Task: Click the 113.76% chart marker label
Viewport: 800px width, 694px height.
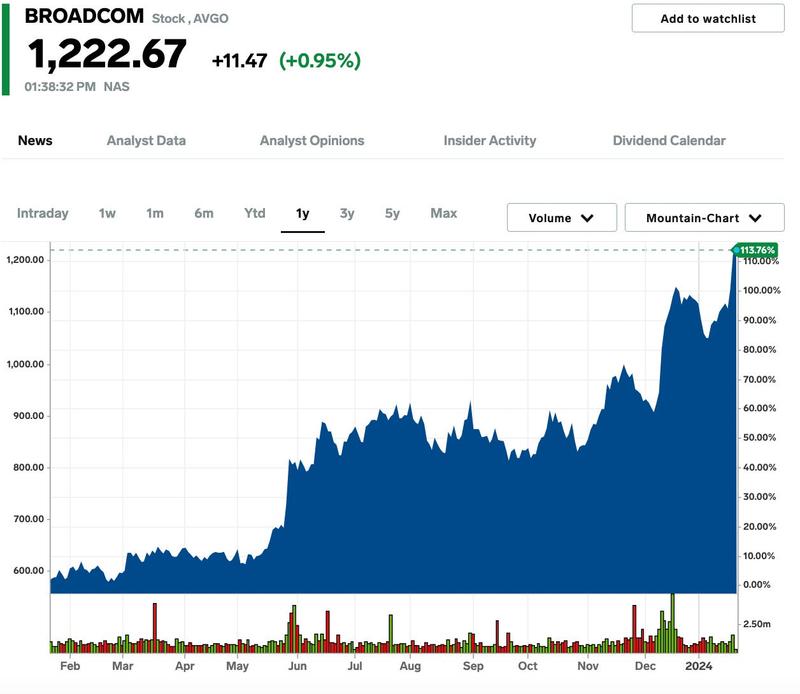Action: click(x=756, y=250)
